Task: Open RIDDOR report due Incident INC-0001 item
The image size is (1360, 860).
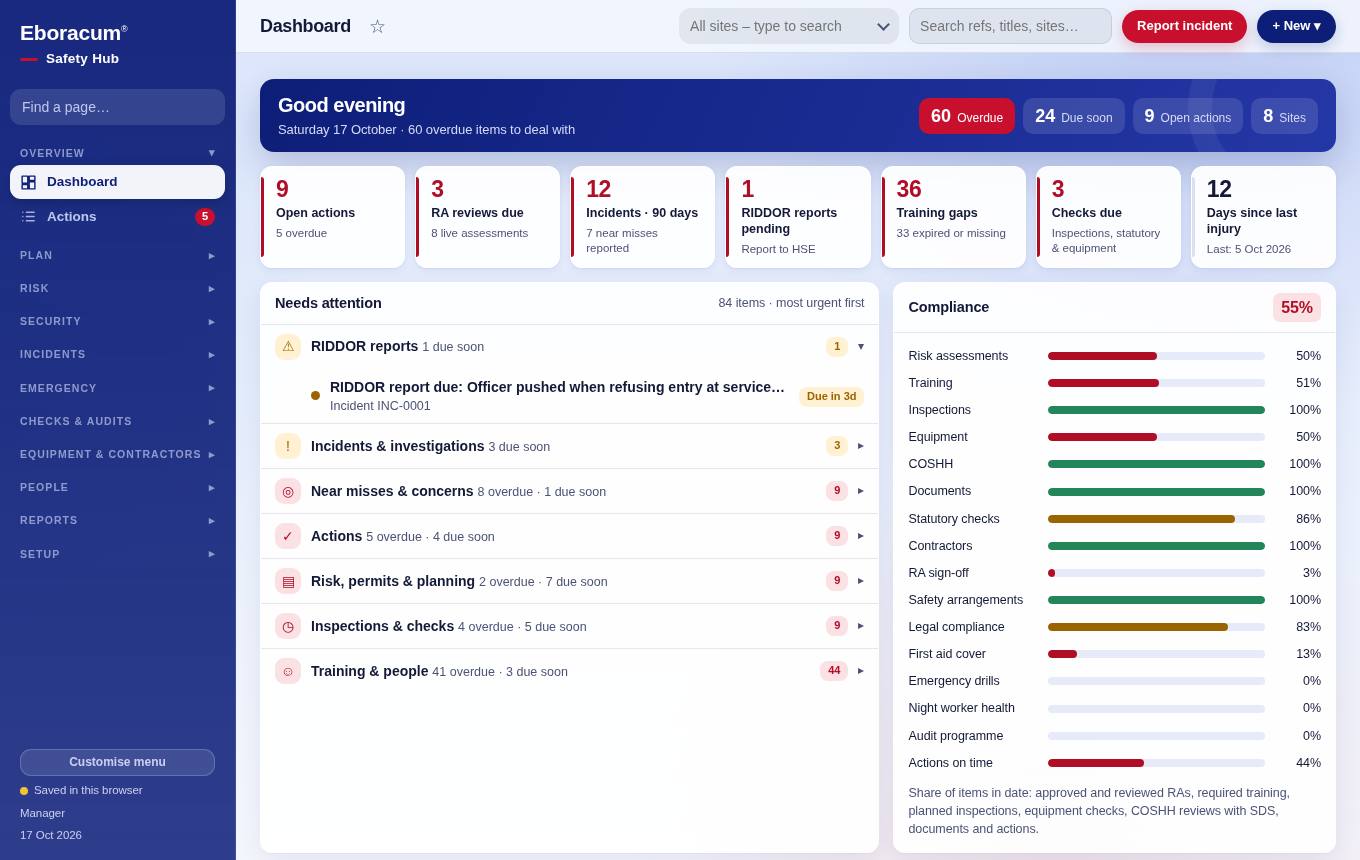Action: pos(570,396)
